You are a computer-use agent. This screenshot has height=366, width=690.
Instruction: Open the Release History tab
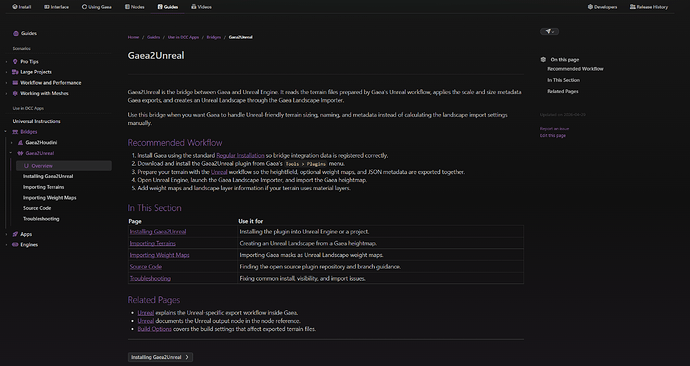coord(649,7)
